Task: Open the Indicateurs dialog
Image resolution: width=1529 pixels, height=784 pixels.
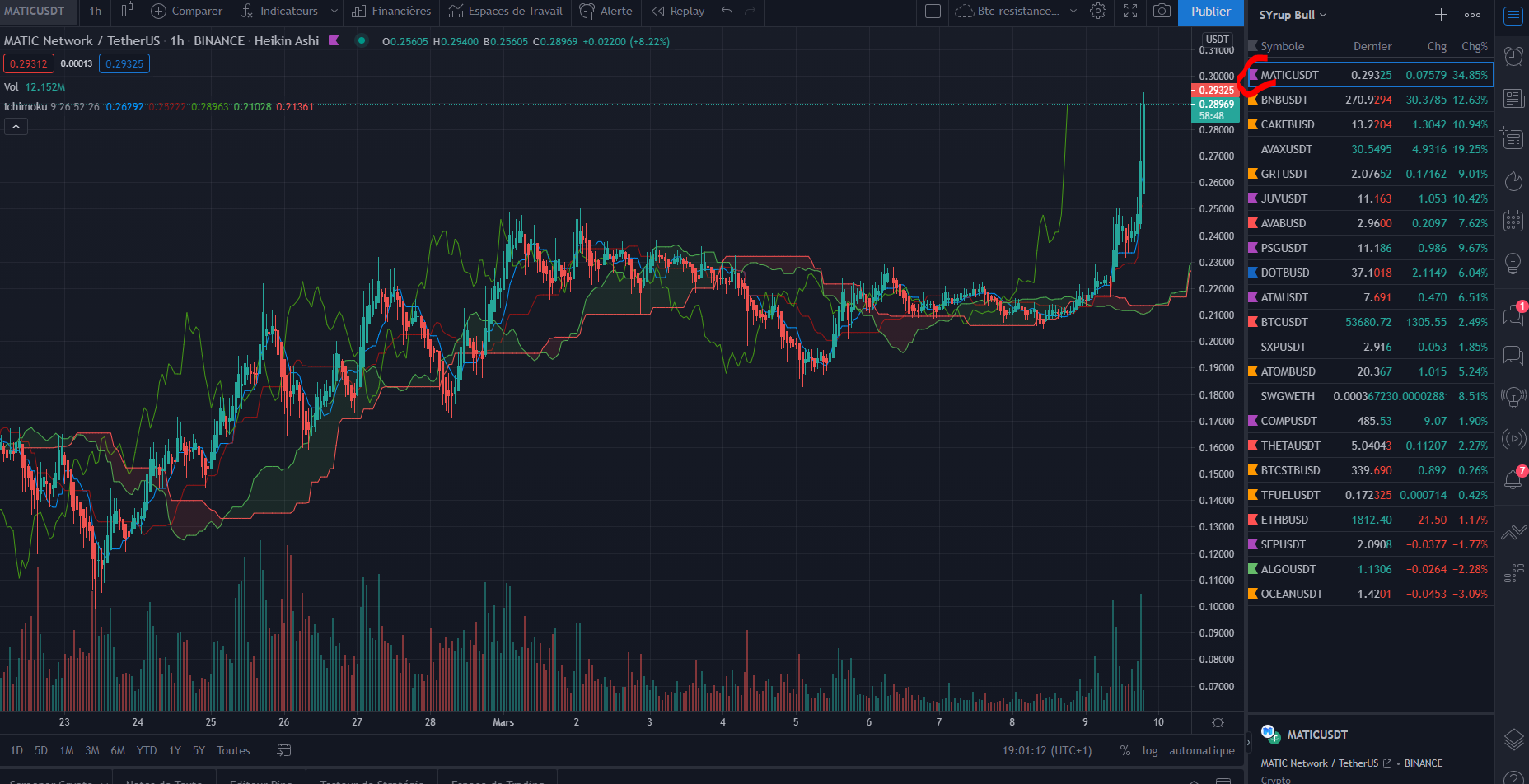Action: 279,11
